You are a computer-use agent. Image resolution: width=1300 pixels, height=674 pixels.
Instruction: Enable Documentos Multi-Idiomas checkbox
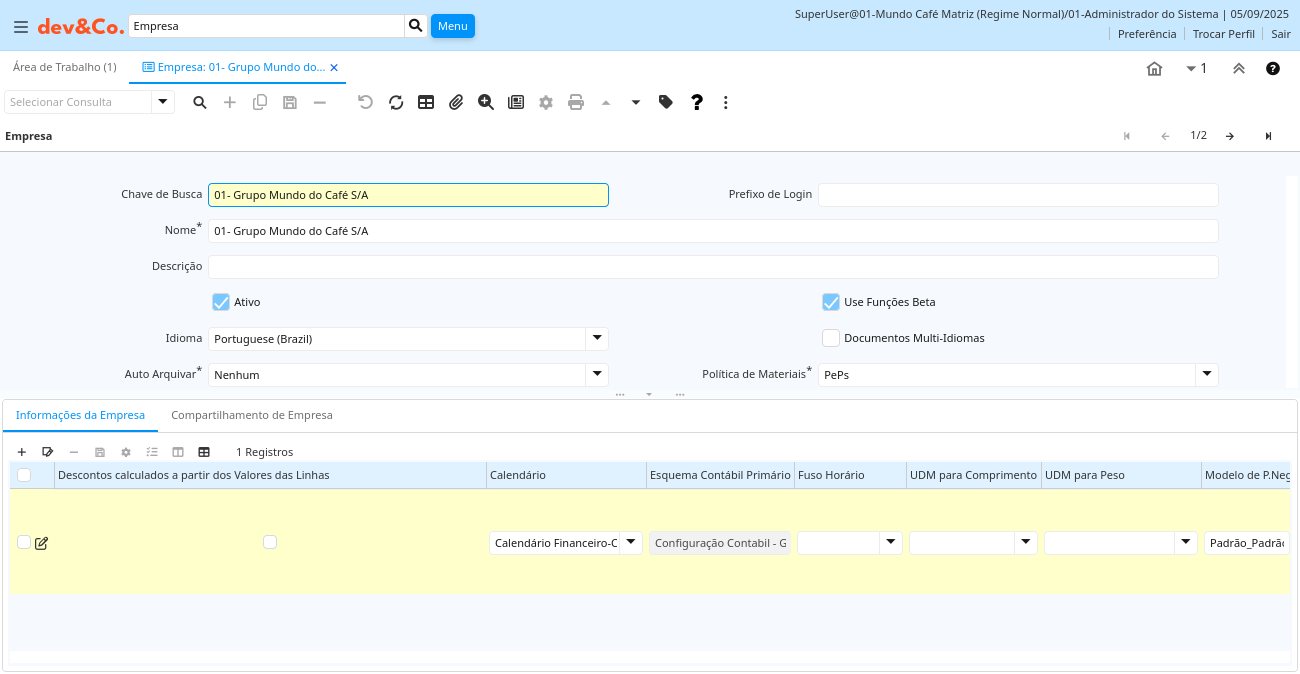[x=830, y=338]
